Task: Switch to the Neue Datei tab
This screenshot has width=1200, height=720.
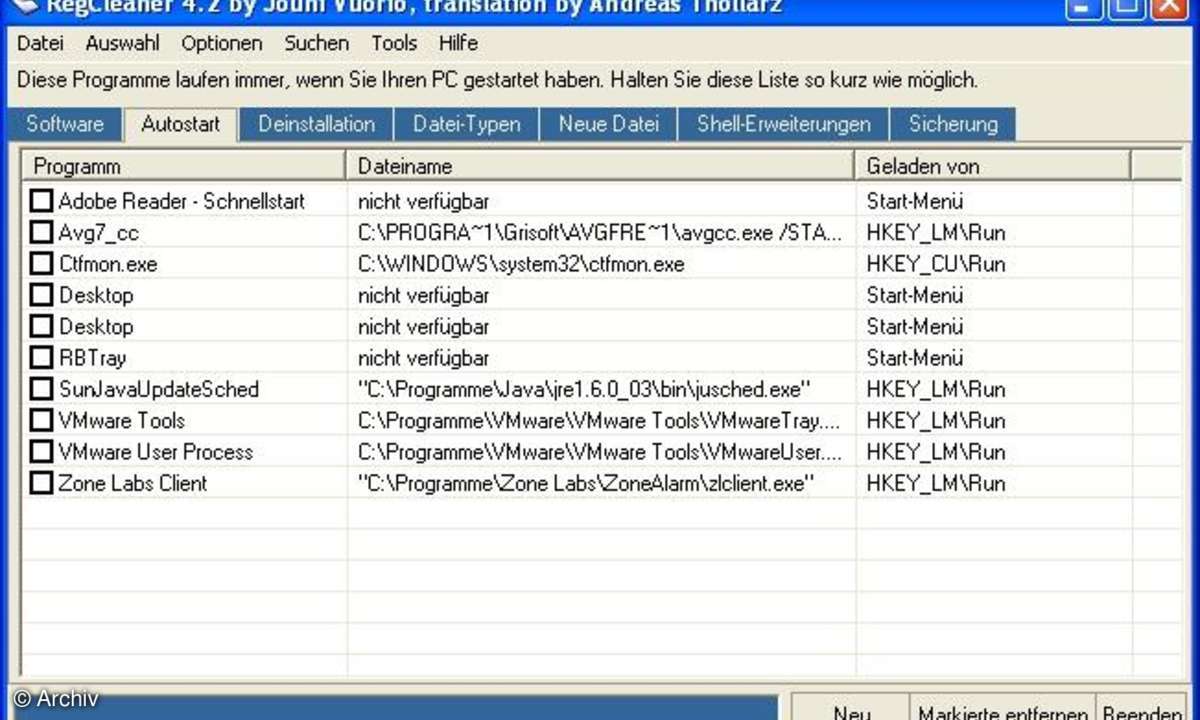Action: 609,124
